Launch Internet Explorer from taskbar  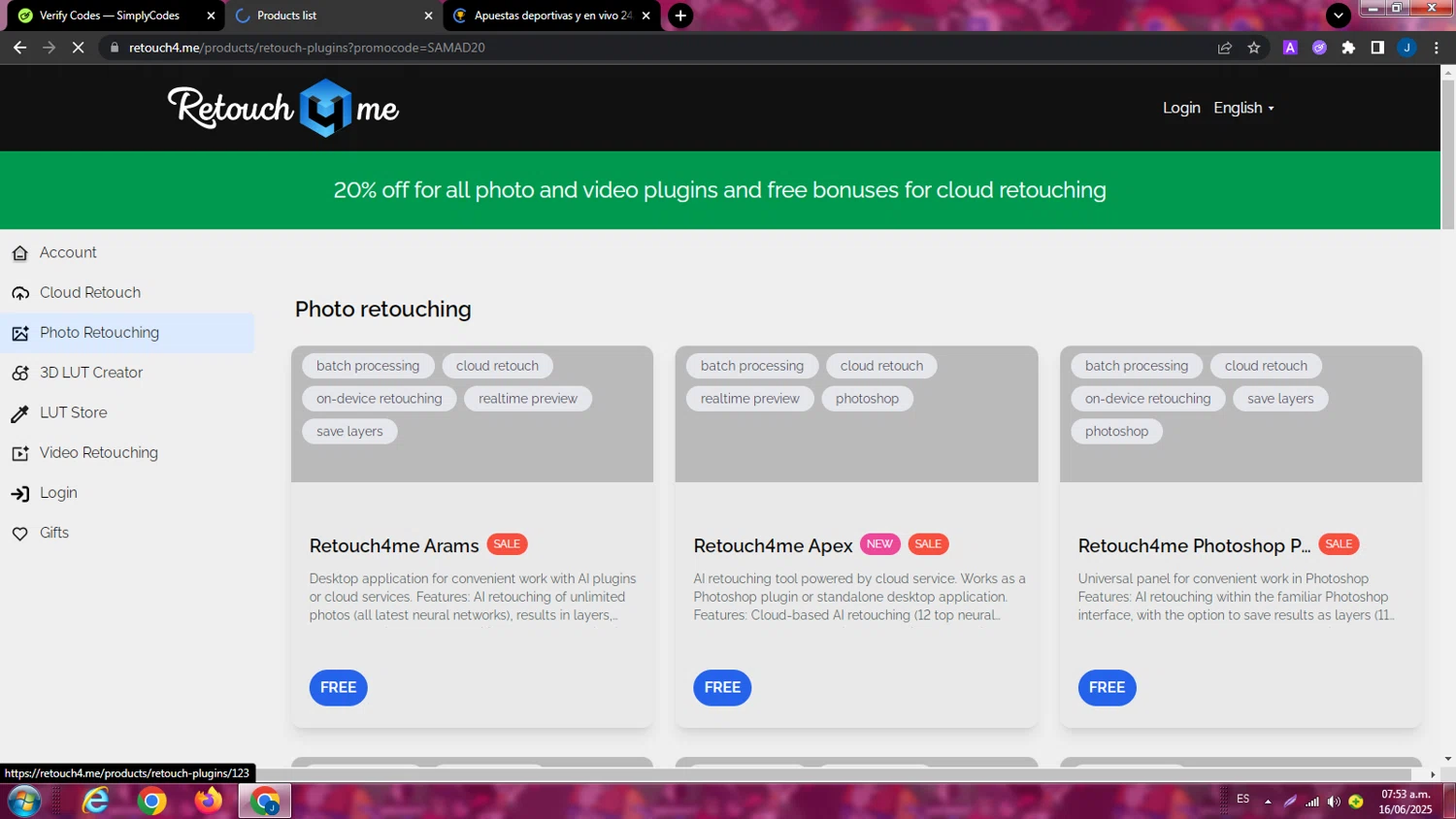click(x=95, y=802)
